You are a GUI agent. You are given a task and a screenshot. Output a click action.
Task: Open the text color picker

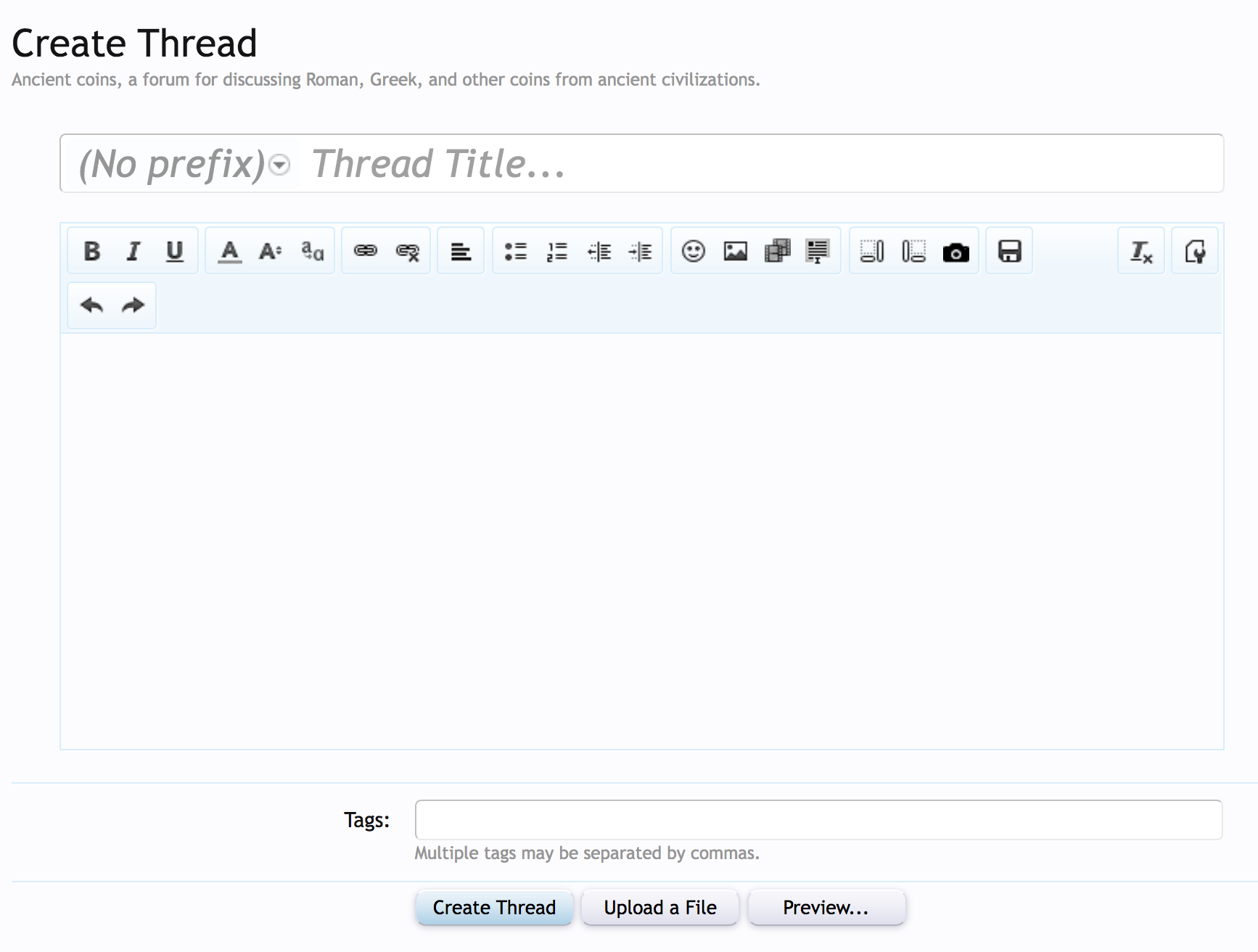pyautogui.click(x=230, y=251)
